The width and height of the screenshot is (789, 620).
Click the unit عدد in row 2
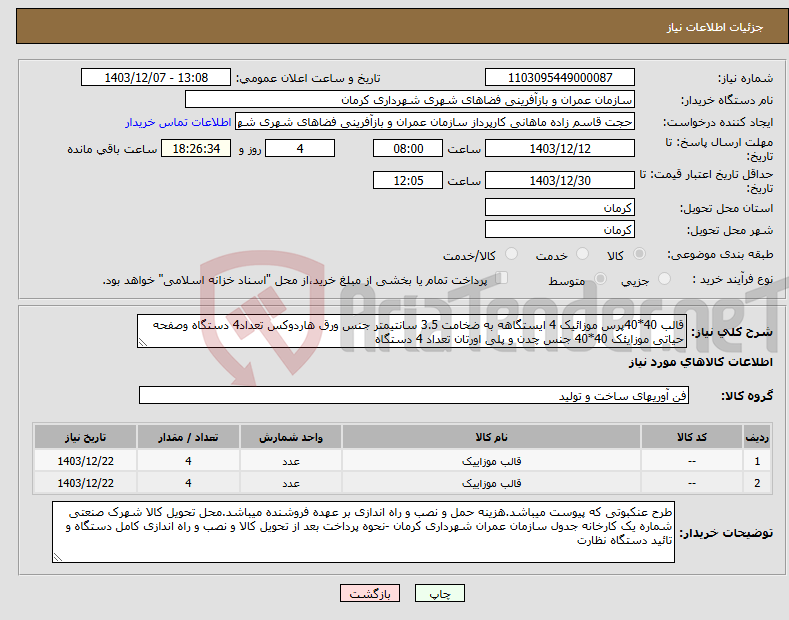291,484
